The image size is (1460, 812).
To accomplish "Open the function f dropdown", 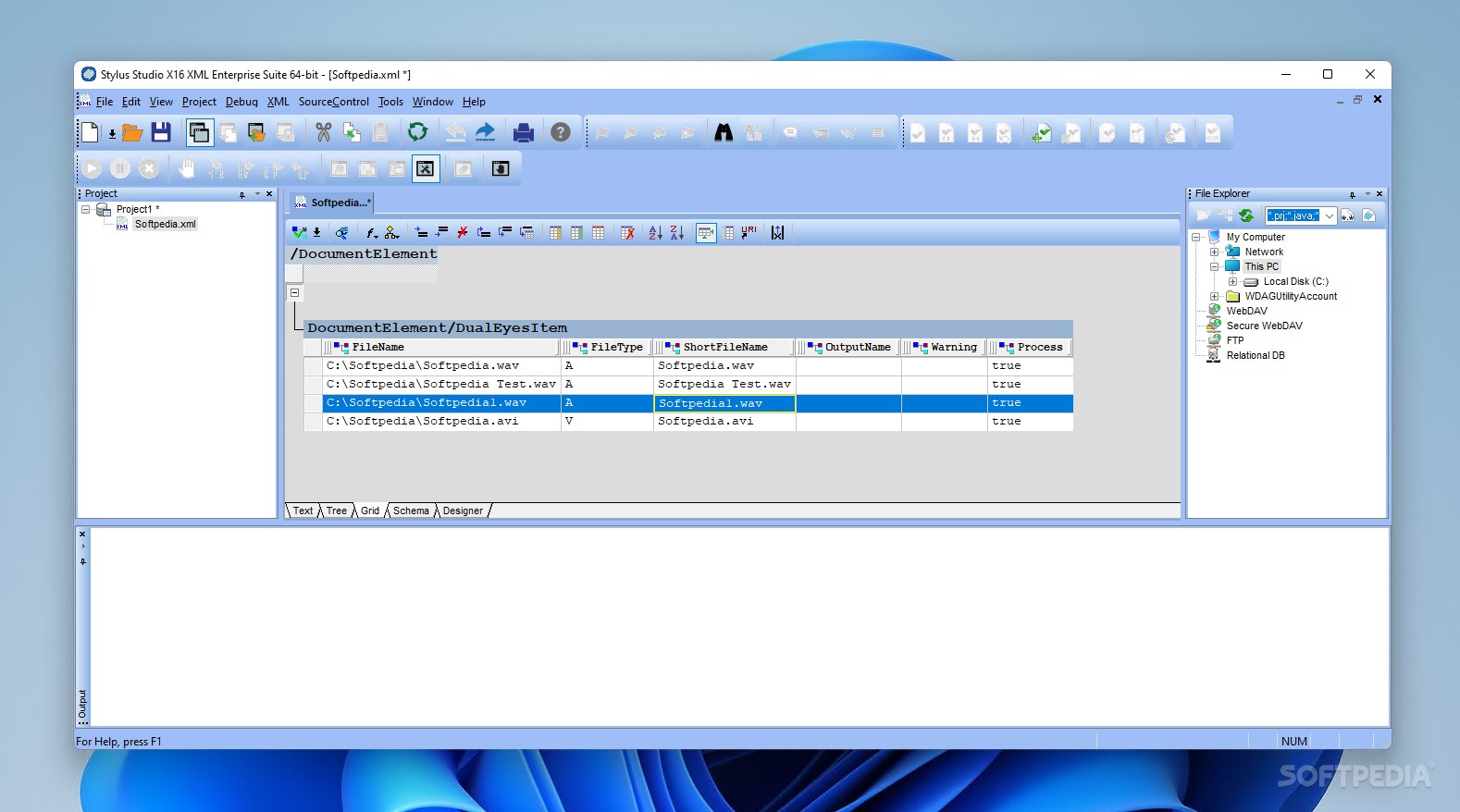I will 372,232.
